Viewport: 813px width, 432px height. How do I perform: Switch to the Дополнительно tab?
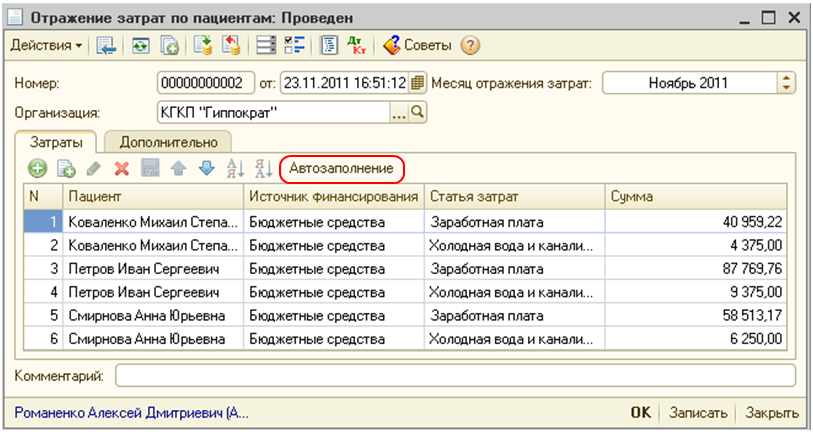(x=168, y=142)
